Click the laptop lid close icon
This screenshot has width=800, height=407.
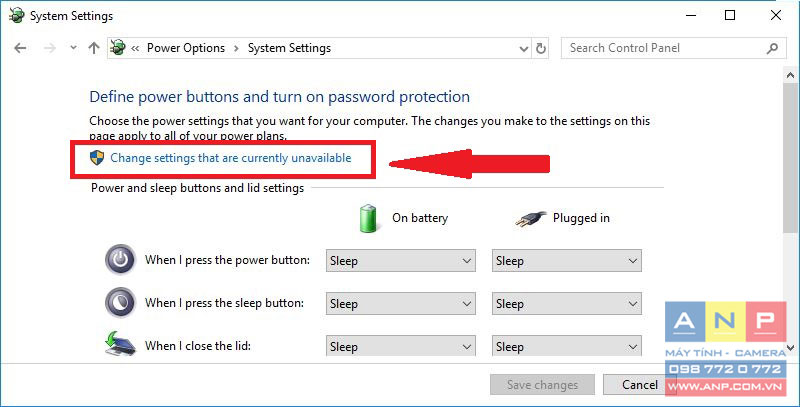click(120, 344)
